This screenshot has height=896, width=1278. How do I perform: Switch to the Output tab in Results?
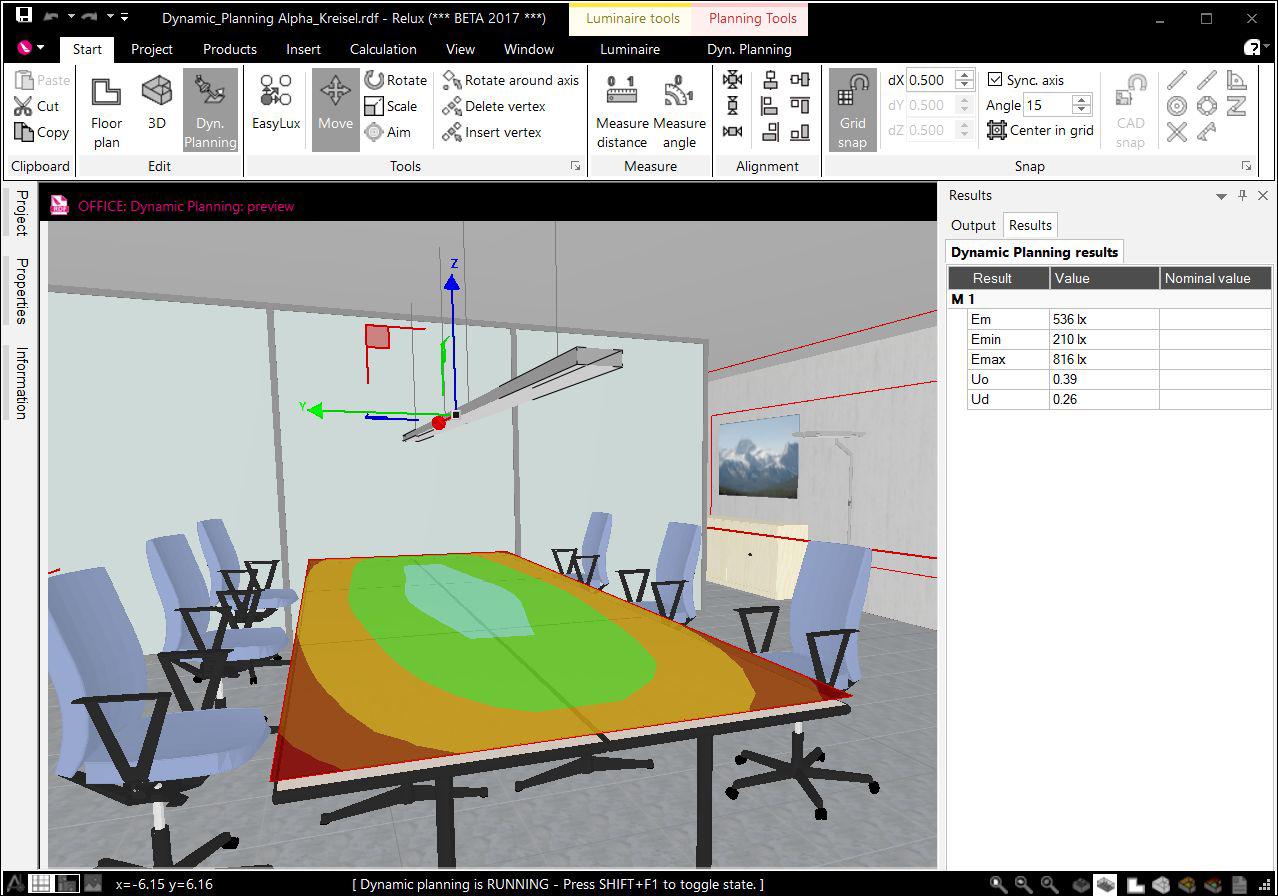973,225
